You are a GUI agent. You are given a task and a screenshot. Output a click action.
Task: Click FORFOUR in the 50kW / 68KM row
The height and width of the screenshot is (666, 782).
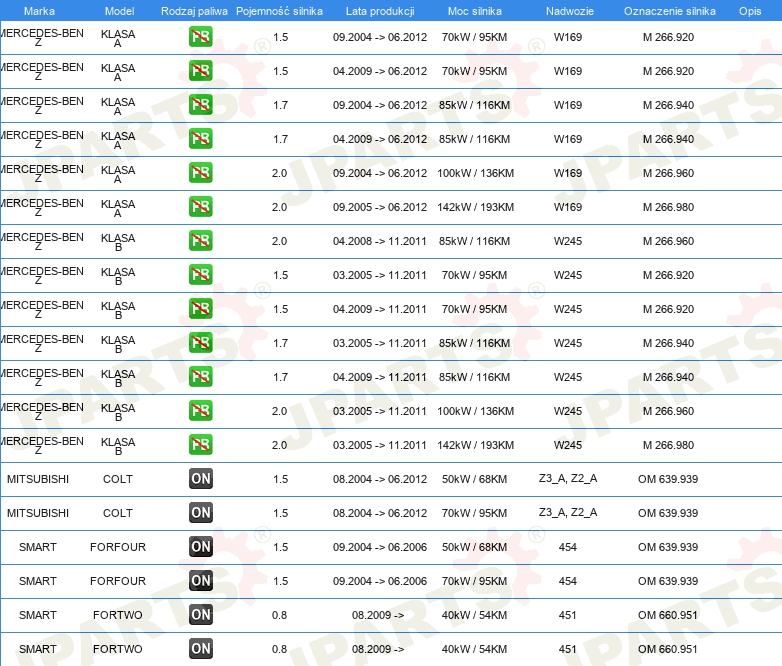118,547
